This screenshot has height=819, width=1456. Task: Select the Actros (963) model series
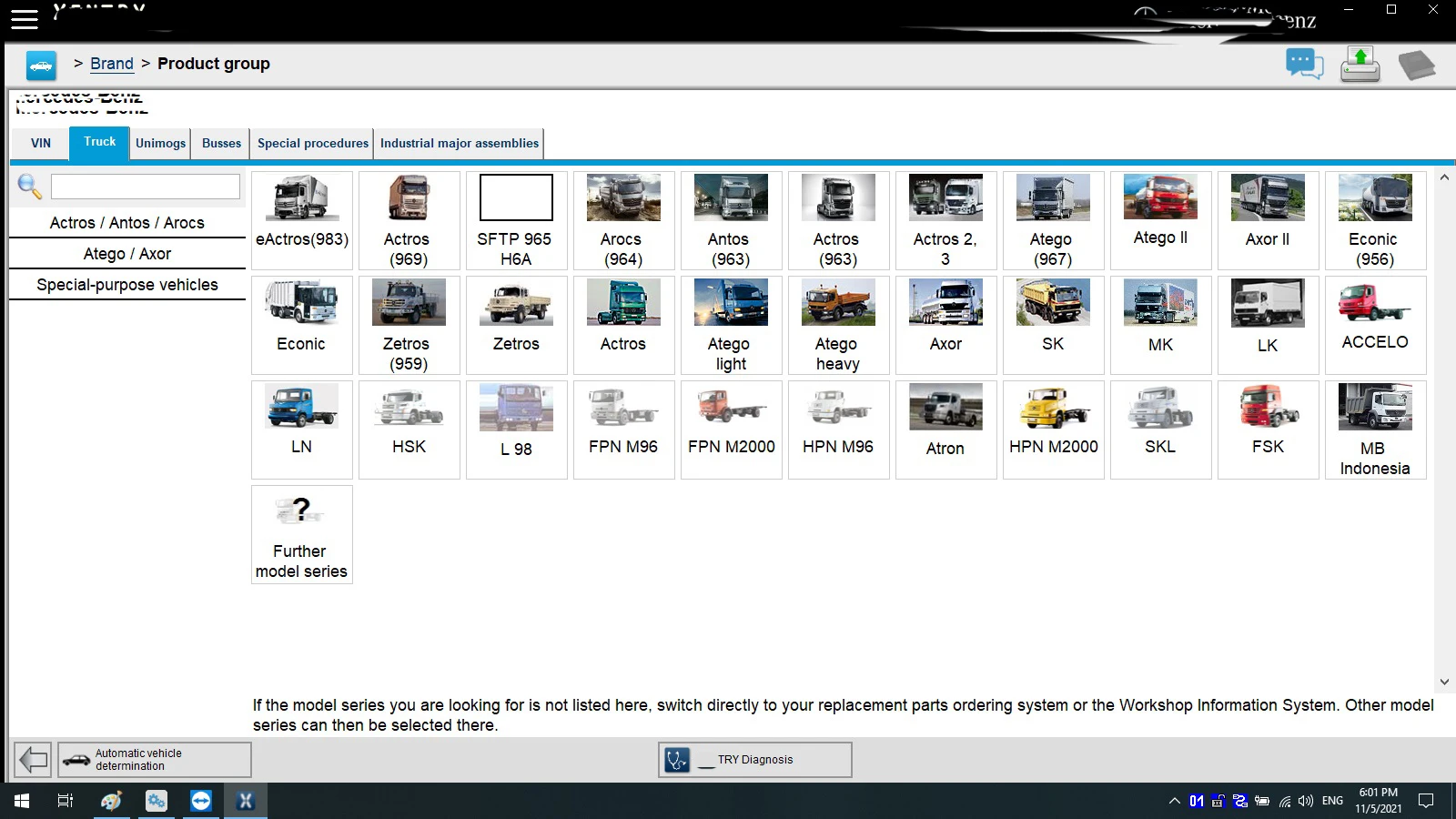[839, 220]
